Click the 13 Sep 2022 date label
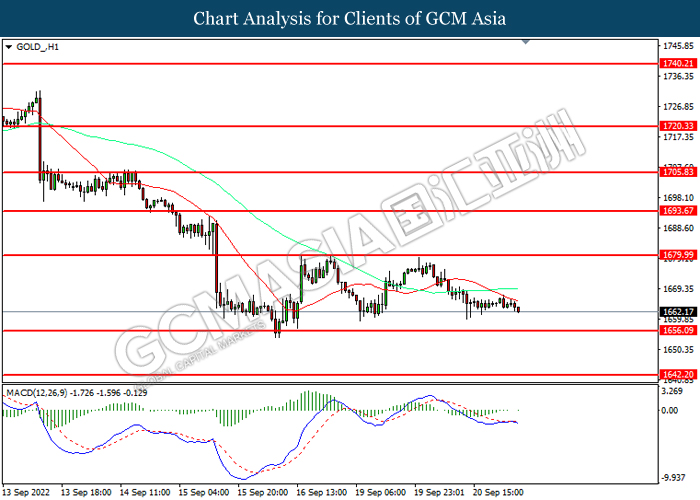700x500 pixels. pyautogui.click(x=26, y=493)
